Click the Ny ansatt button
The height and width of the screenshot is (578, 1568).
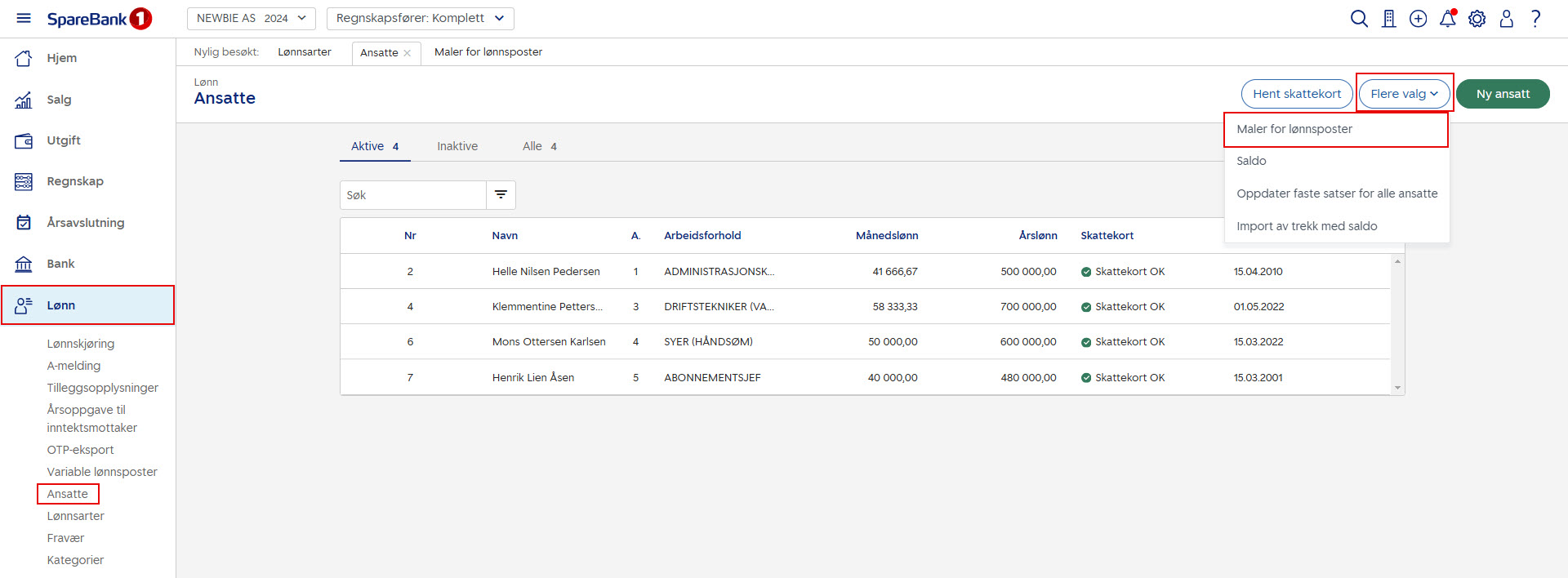click(1502, 94)
